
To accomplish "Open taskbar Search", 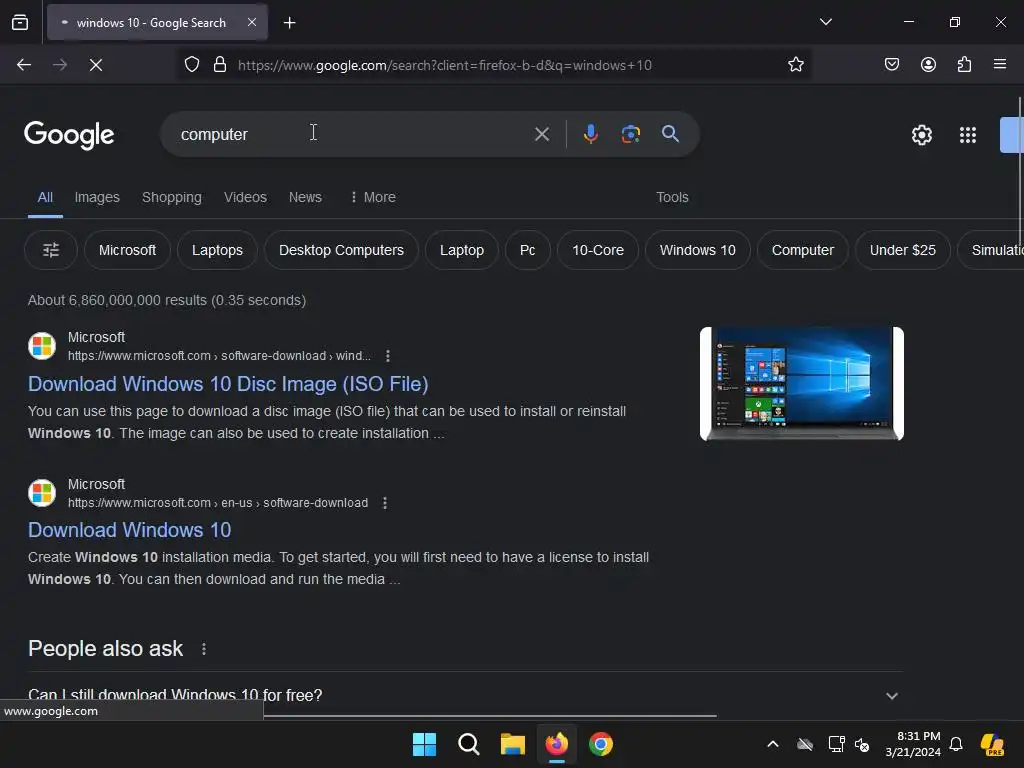I will tap(468, 744).
